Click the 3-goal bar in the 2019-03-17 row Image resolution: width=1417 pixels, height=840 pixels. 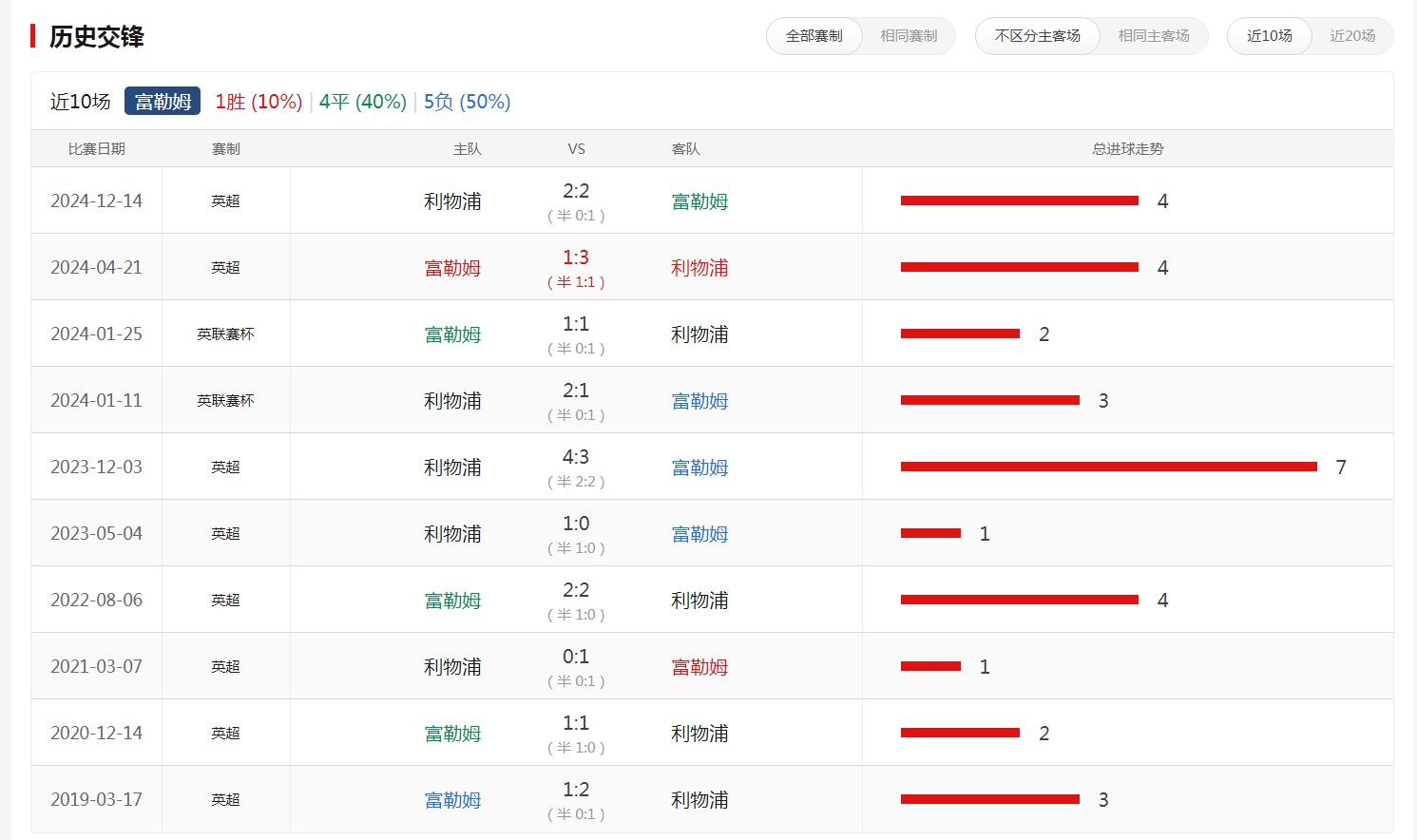point(990,799)
